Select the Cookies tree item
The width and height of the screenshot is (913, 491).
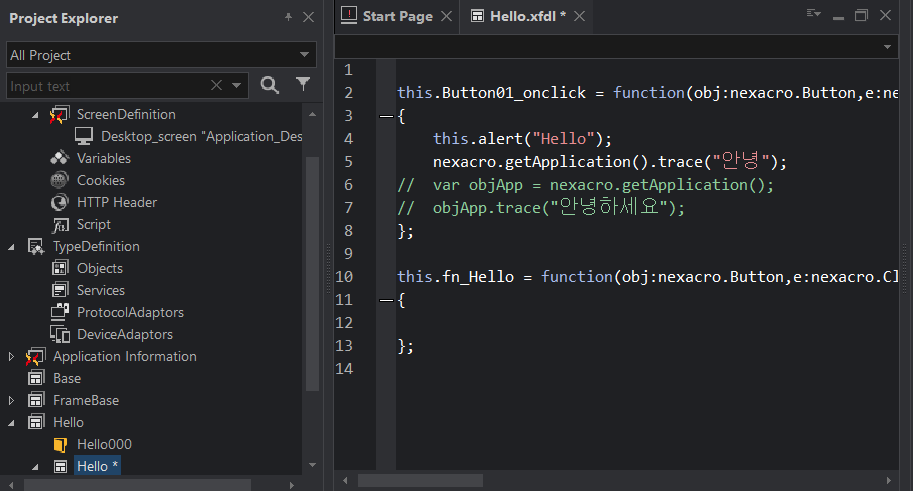coord(101,181)
